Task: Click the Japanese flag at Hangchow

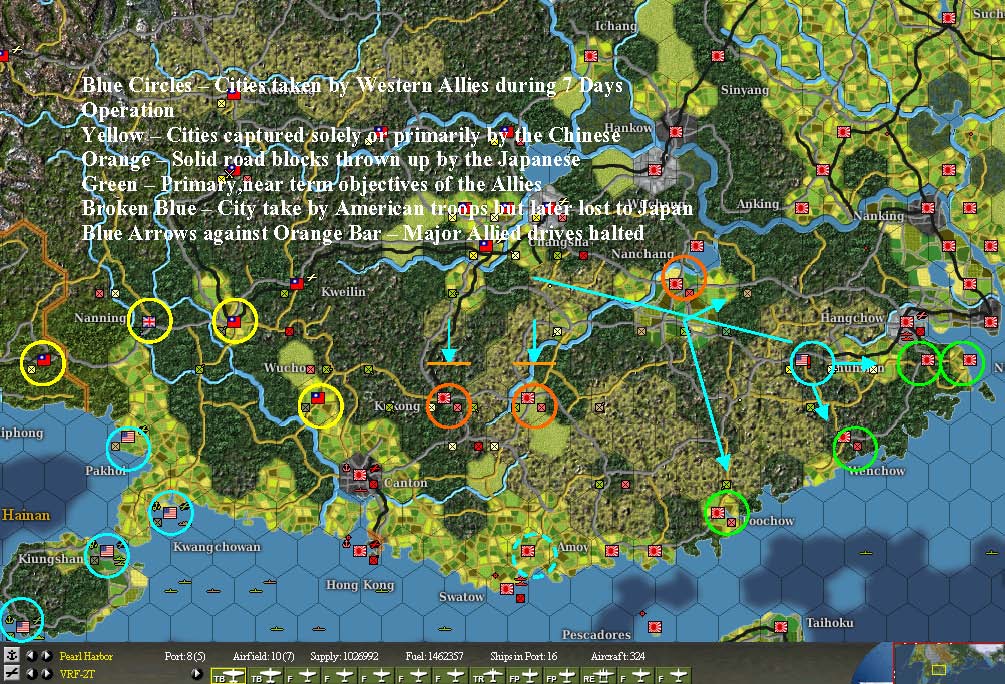Action: point(907,322)
